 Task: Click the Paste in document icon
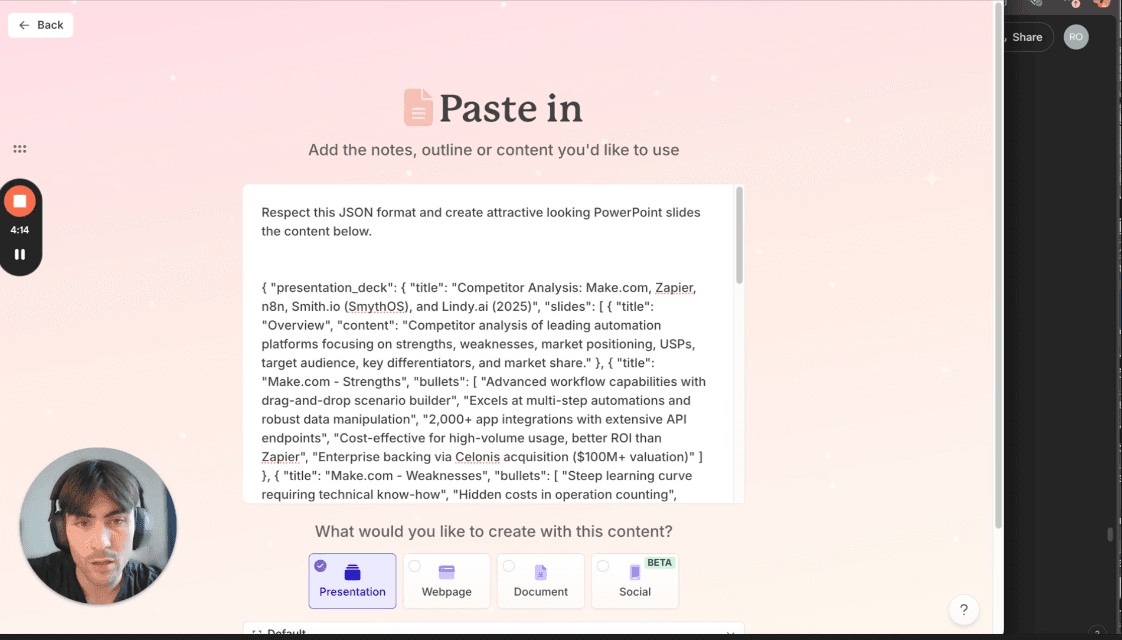[x=418, y=107]
